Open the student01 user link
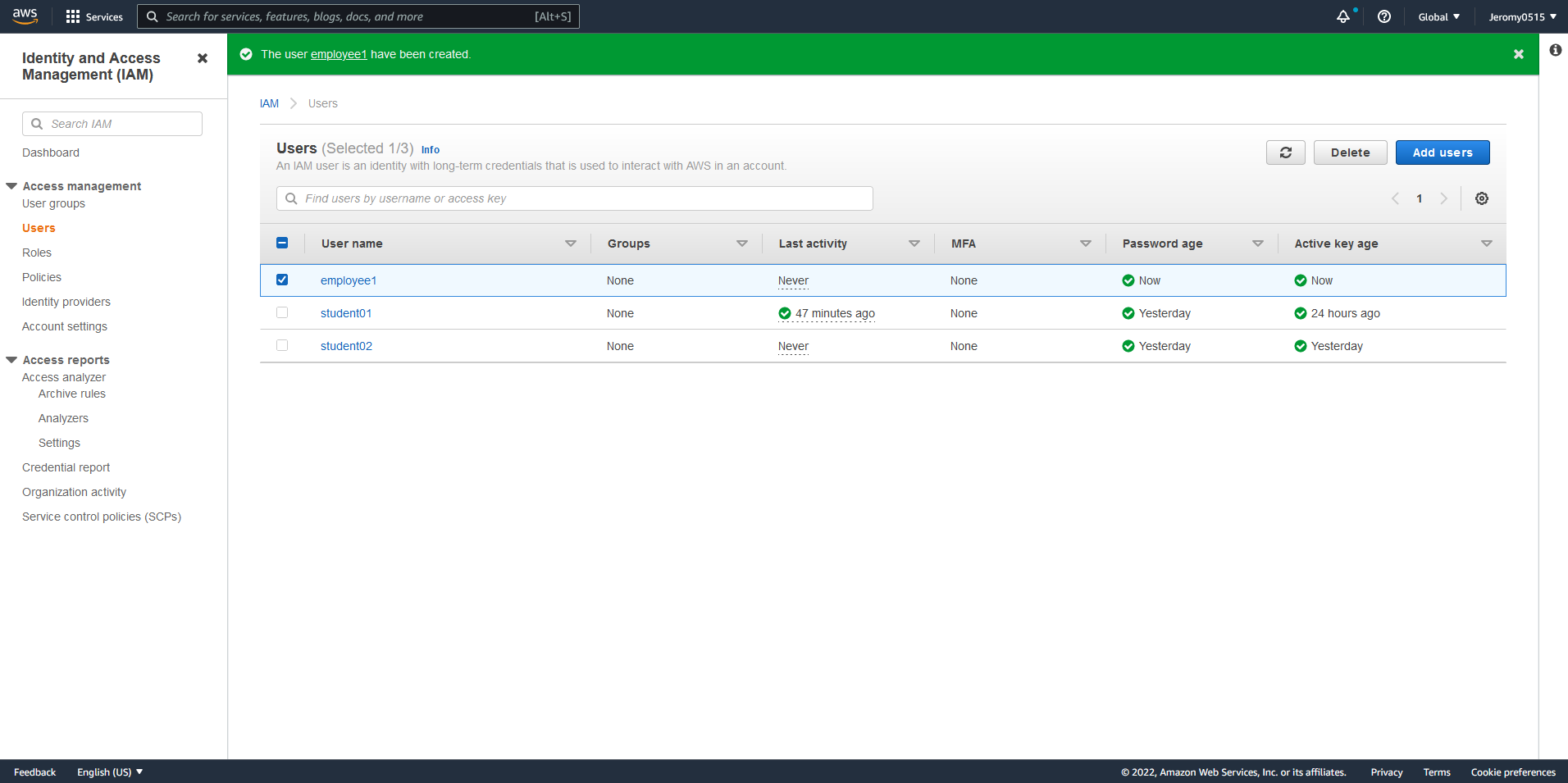The width and height of the screenshot is (1568, 783). [x=346, y=313]
